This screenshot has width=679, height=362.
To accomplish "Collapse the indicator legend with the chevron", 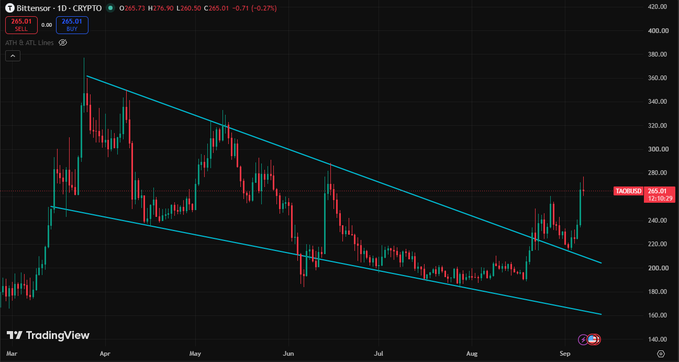I will [13, 56].
